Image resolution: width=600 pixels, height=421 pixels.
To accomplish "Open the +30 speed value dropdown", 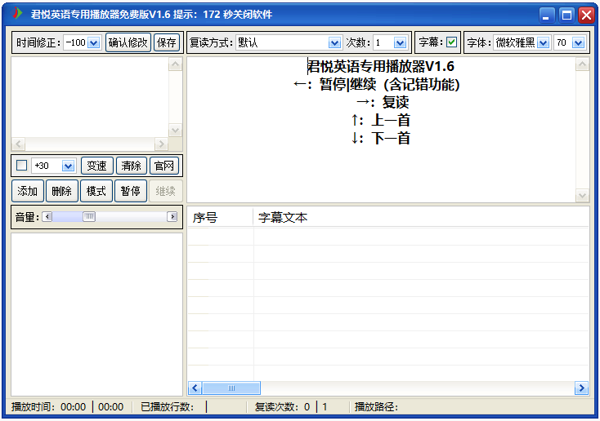I will click(68, 165).
